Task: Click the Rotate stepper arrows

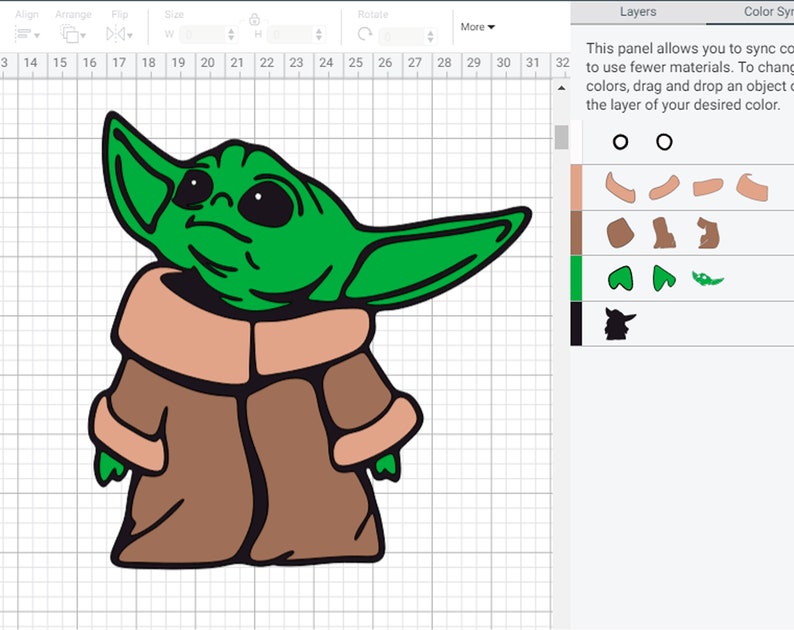Action: point(430,36)
